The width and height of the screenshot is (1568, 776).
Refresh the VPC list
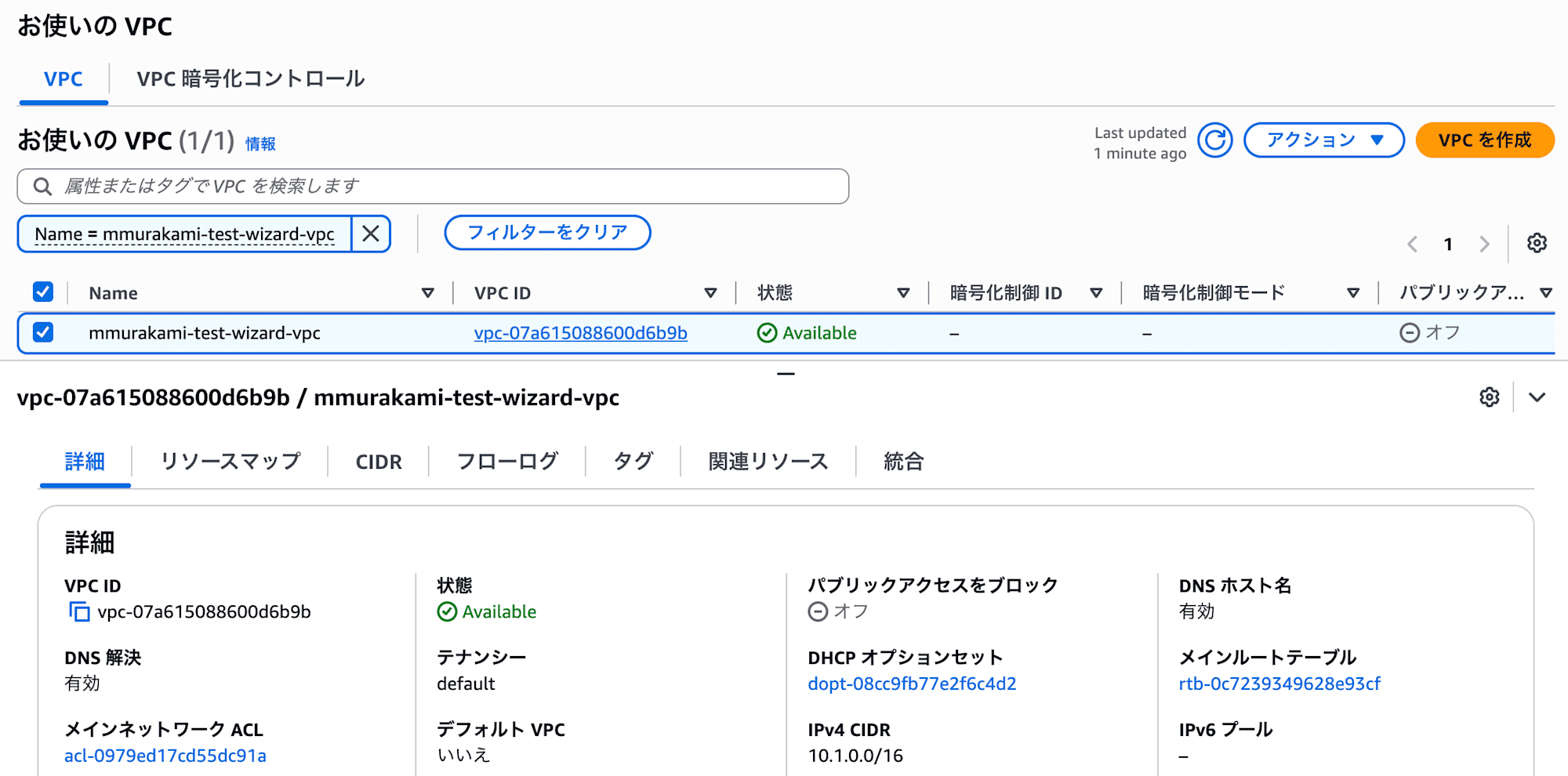coord(1214,140)
